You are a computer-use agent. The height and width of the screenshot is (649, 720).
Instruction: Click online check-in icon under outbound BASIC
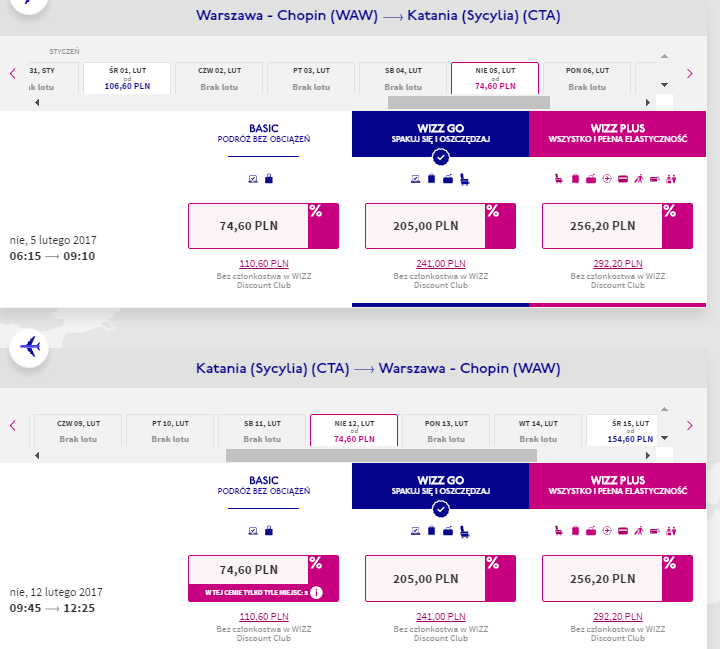[x=253, y=179]
